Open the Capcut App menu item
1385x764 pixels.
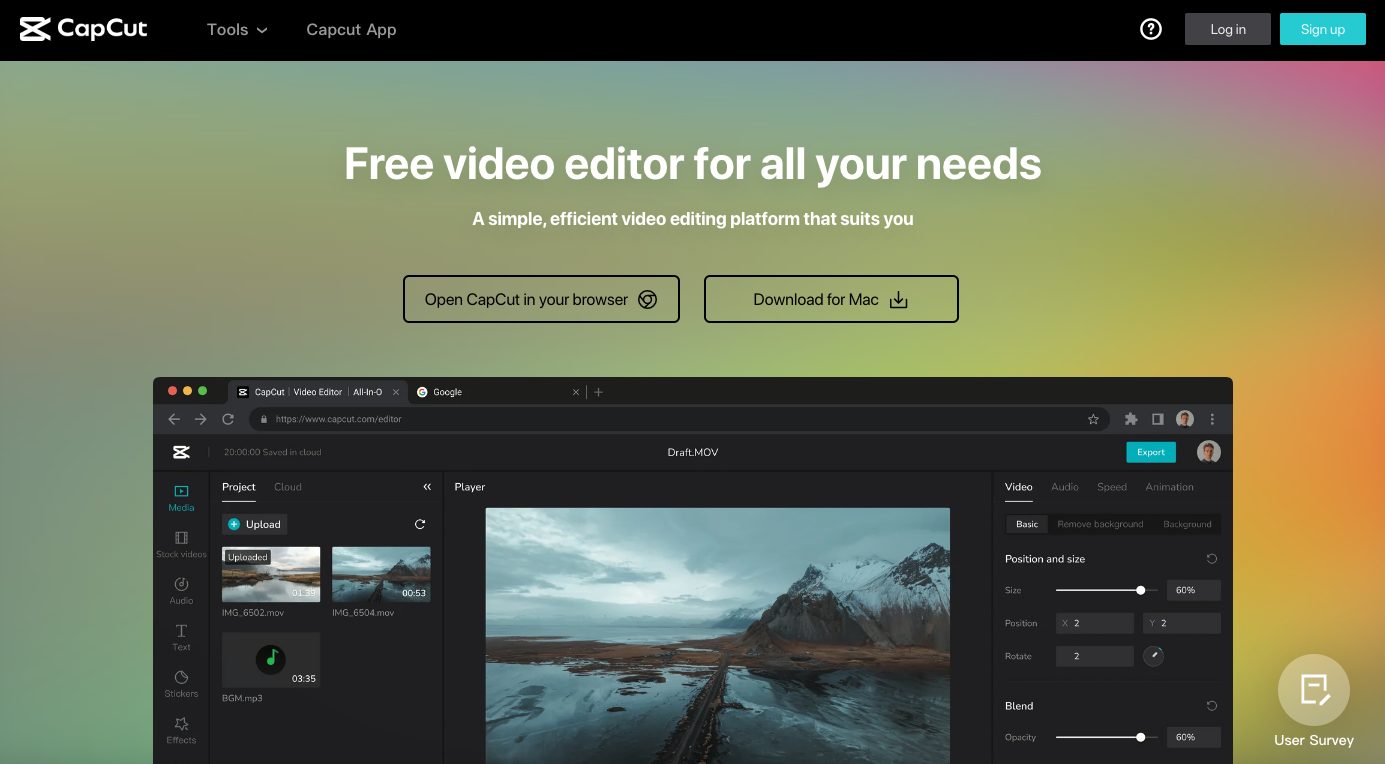click(x=351, y=29)
